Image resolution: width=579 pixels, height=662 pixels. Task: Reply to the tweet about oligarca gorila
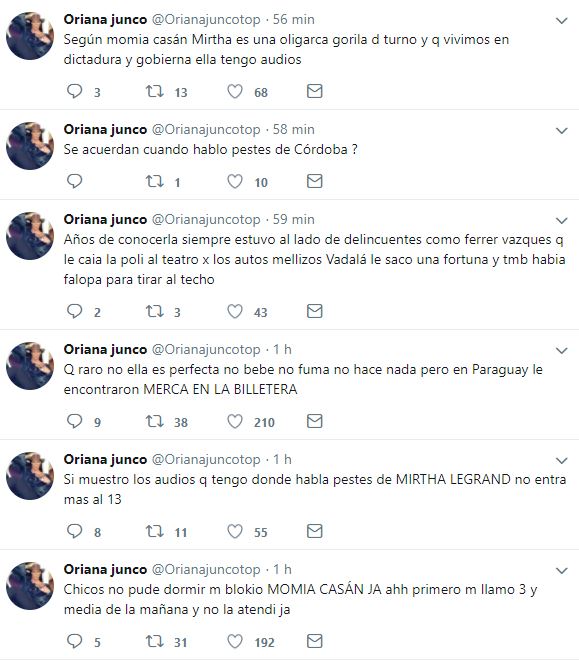[x=75, y=91]
